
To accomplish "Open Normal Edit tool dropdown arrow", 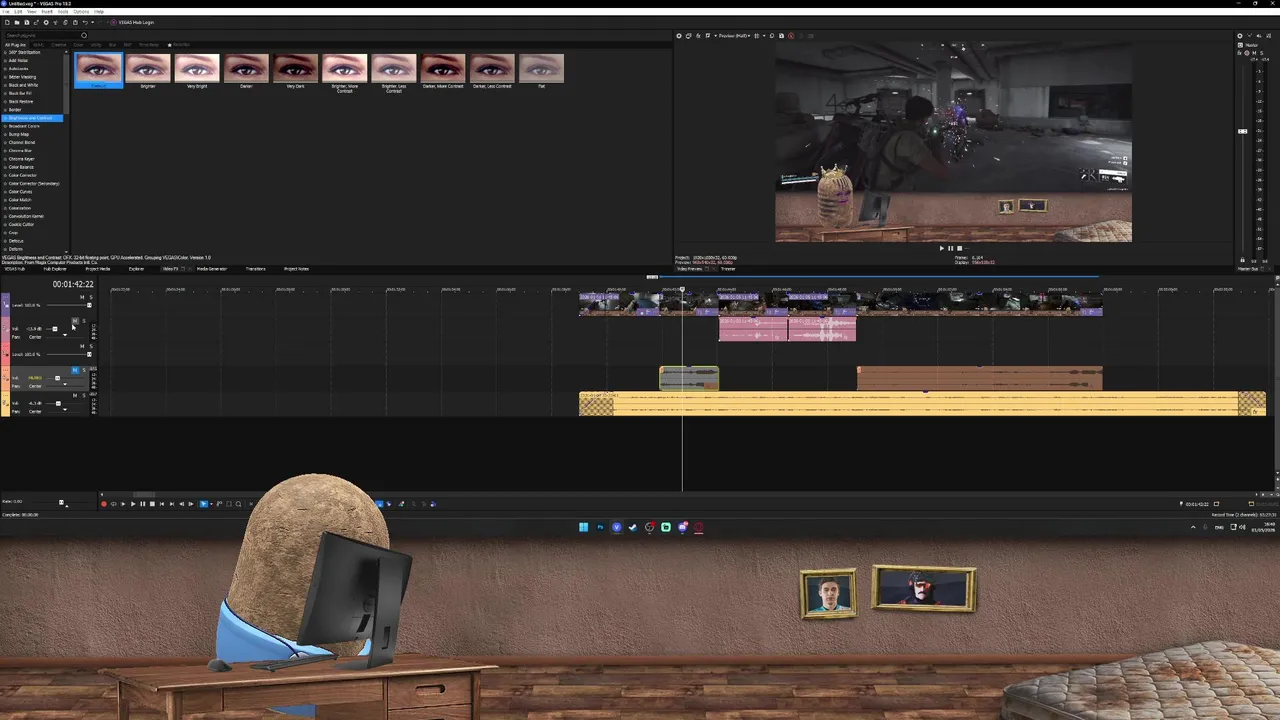I will click(211, 504).
